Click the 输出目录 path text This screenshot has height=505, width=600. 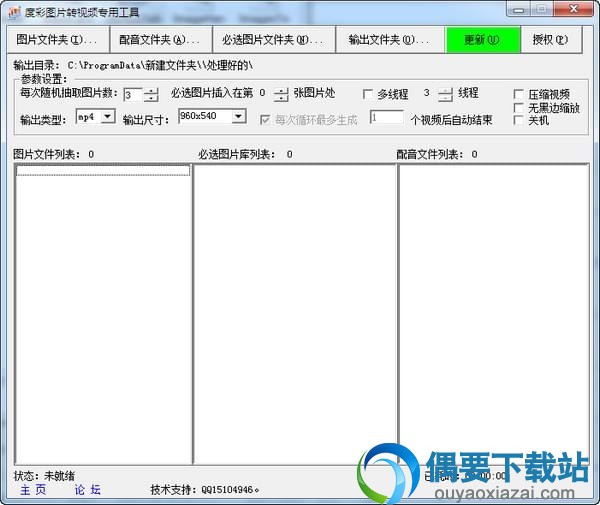click(133, 65)
